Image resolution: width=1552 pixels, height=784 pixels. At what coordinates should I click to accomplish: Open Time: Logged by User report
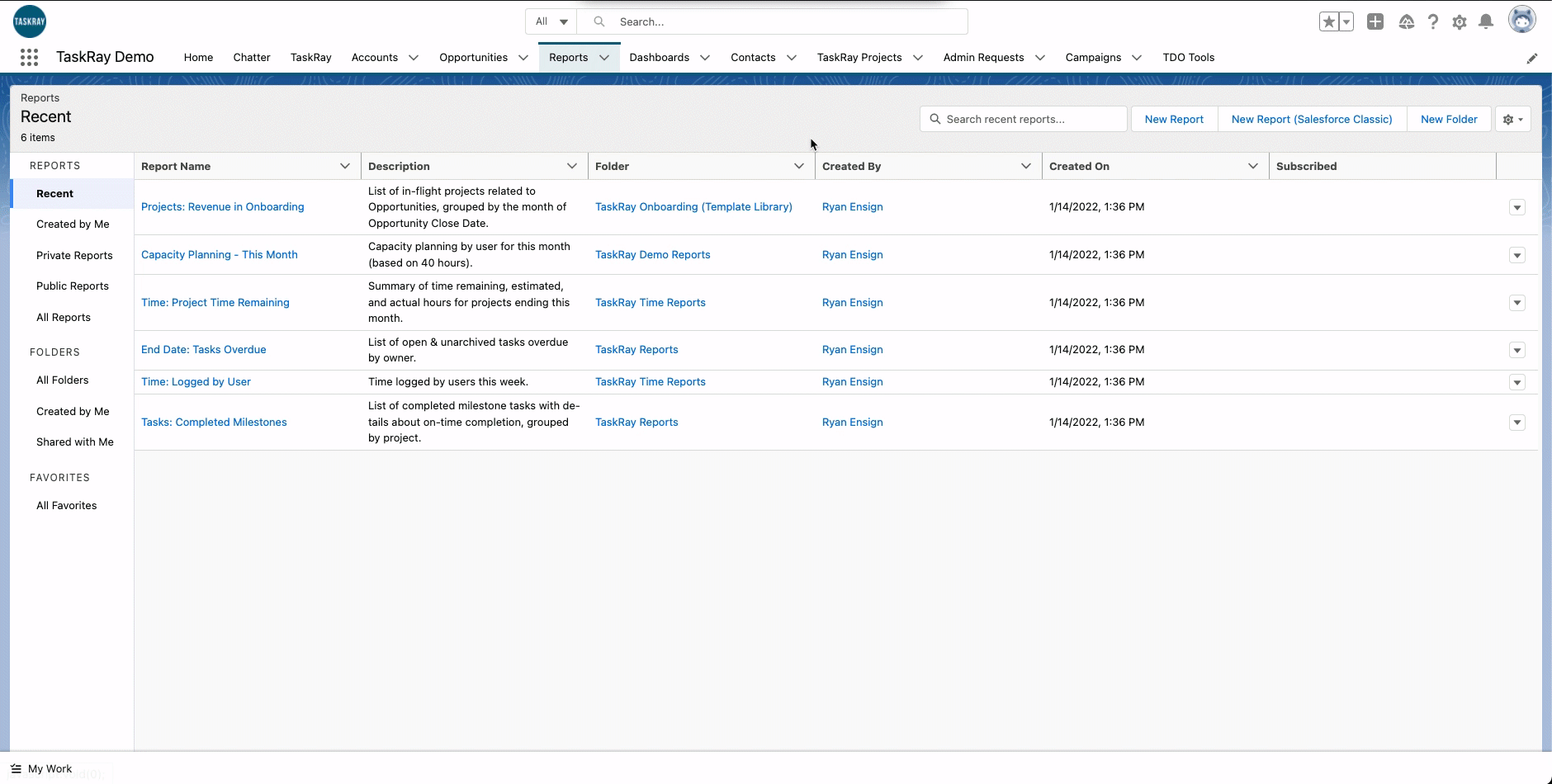196,381
